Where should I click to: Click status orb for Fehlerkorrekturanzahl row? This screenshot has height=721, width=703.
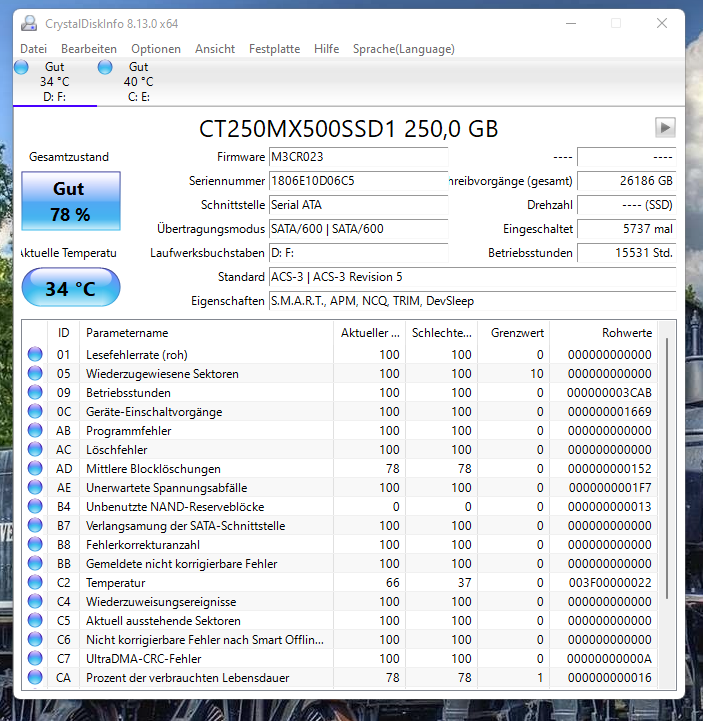point(35,544)
